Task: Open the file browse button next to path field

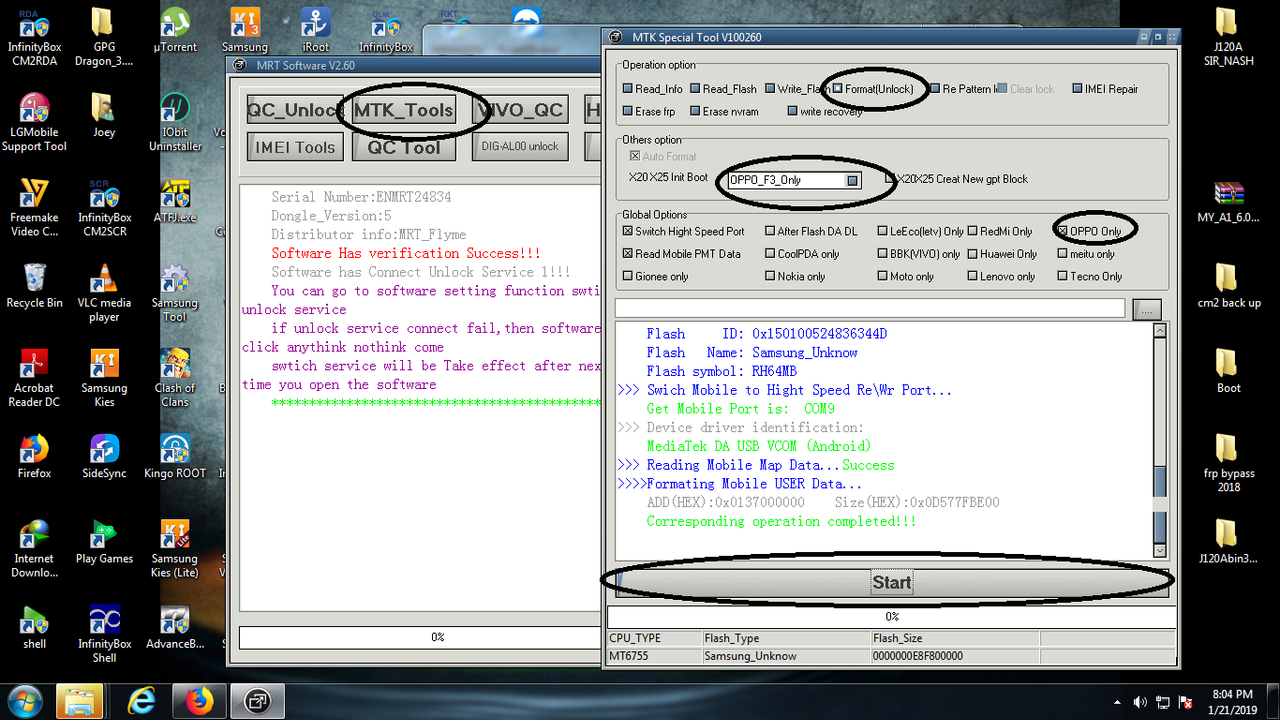Action: pyautogui.click(x=1146, y=308)
